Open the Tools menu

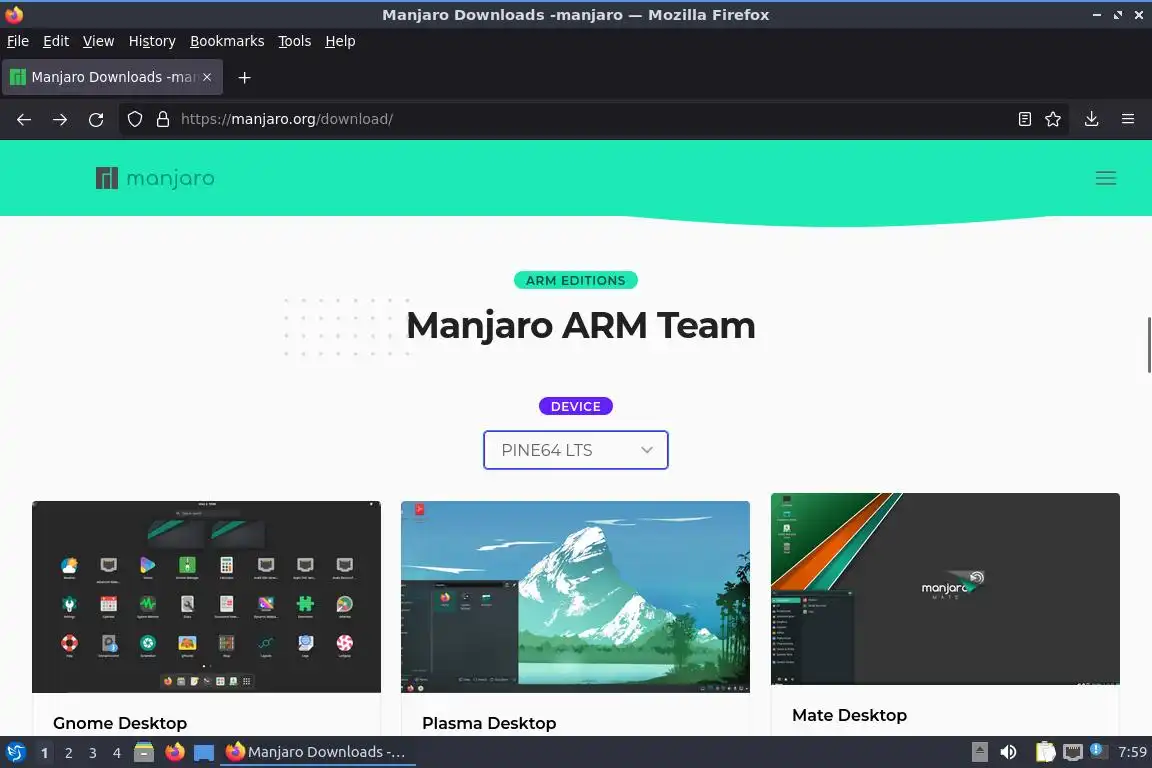click(295, 41)
